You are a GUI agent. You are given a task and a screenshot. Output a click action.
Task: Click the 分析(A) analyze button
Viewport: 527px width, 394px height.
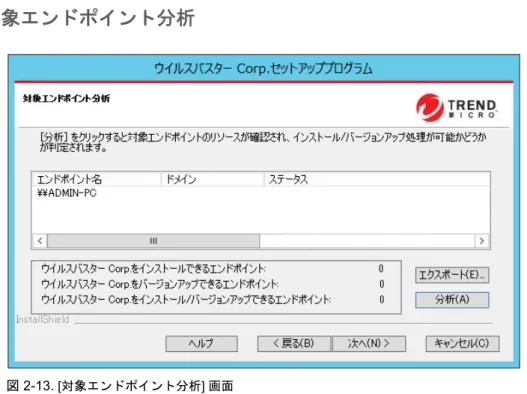click(452, 300)
